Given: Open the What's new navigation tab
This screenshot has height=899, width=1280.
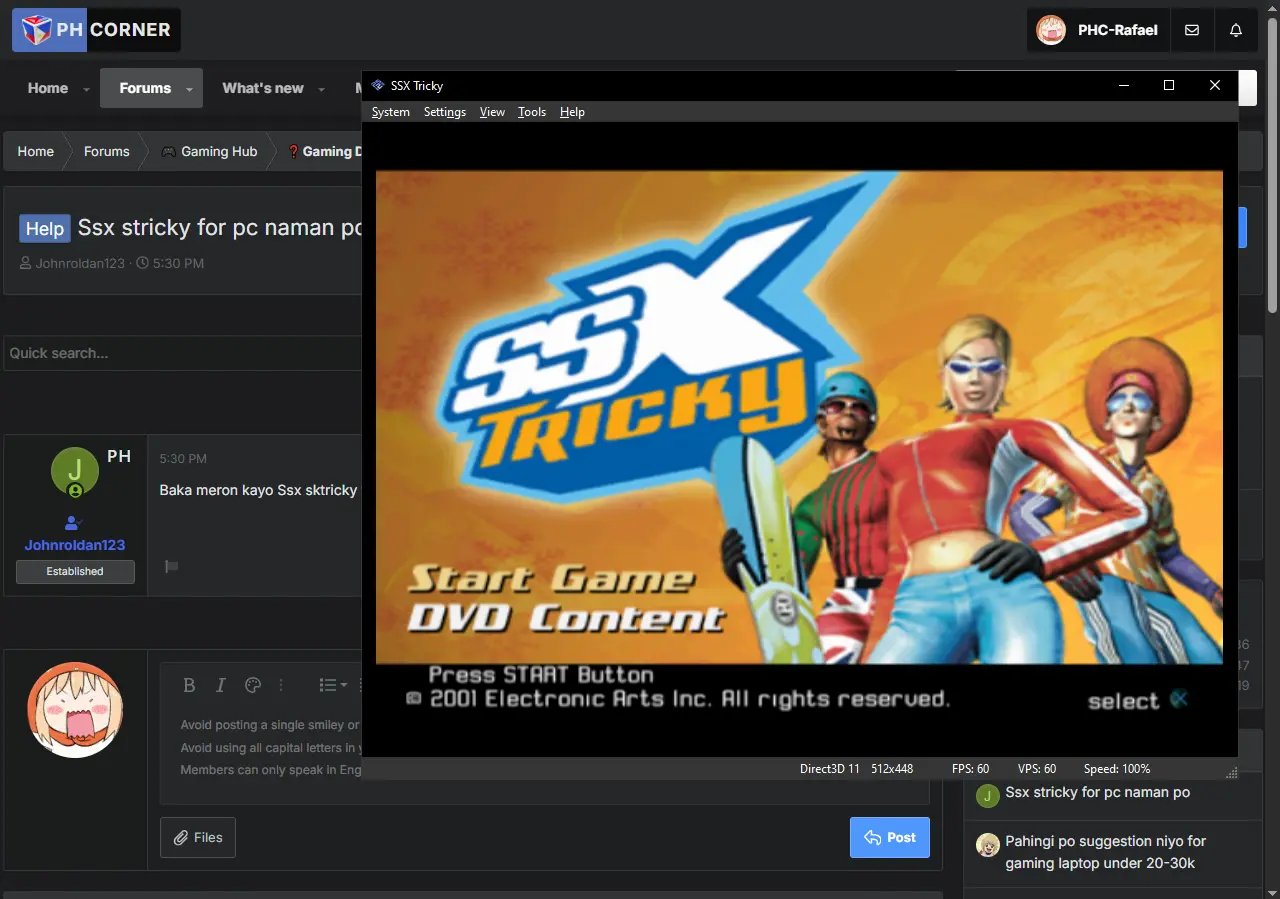Looking at the screenshot, I should pos(263,88).
